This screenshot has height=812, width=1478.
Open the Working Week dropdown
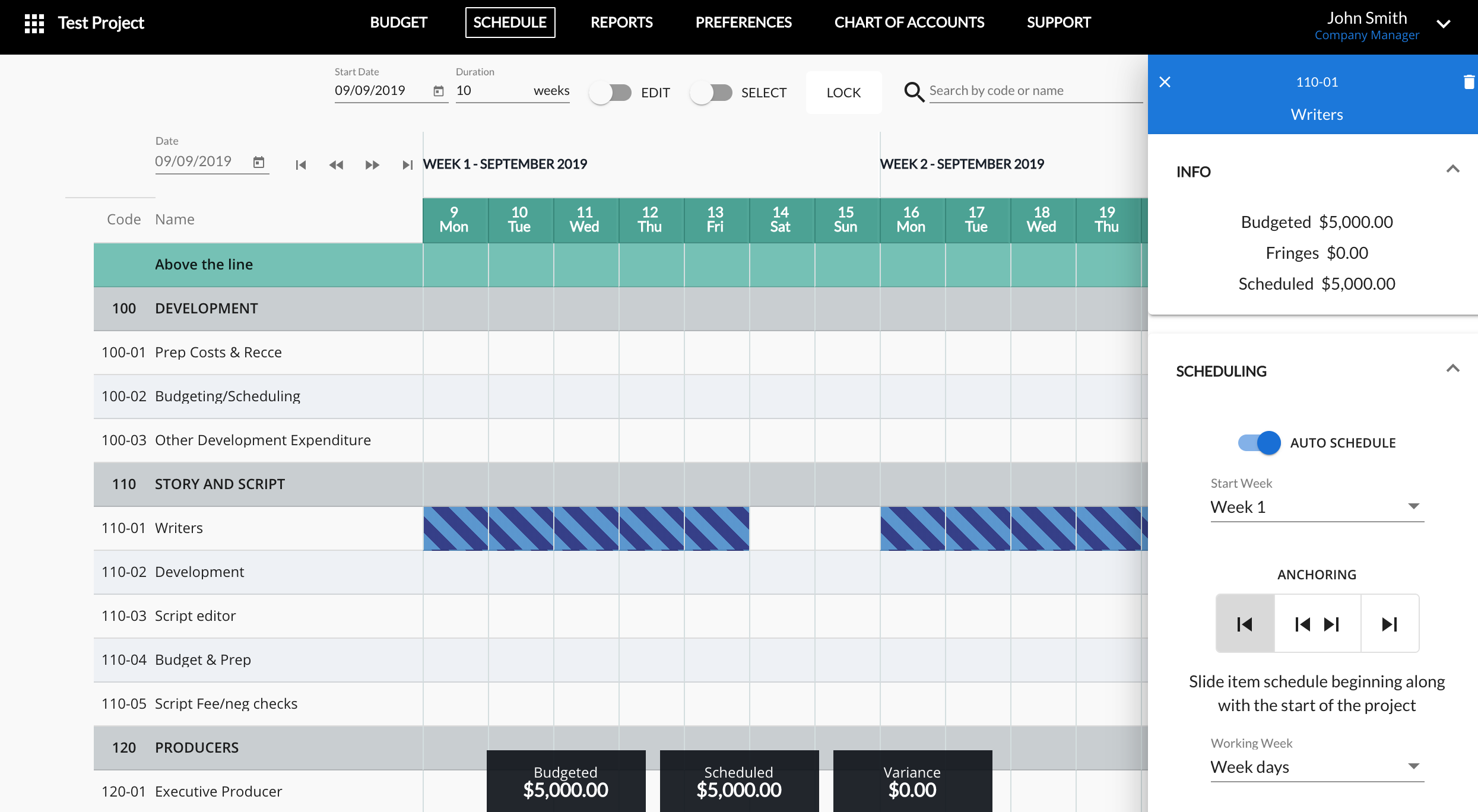(1317, 767)
